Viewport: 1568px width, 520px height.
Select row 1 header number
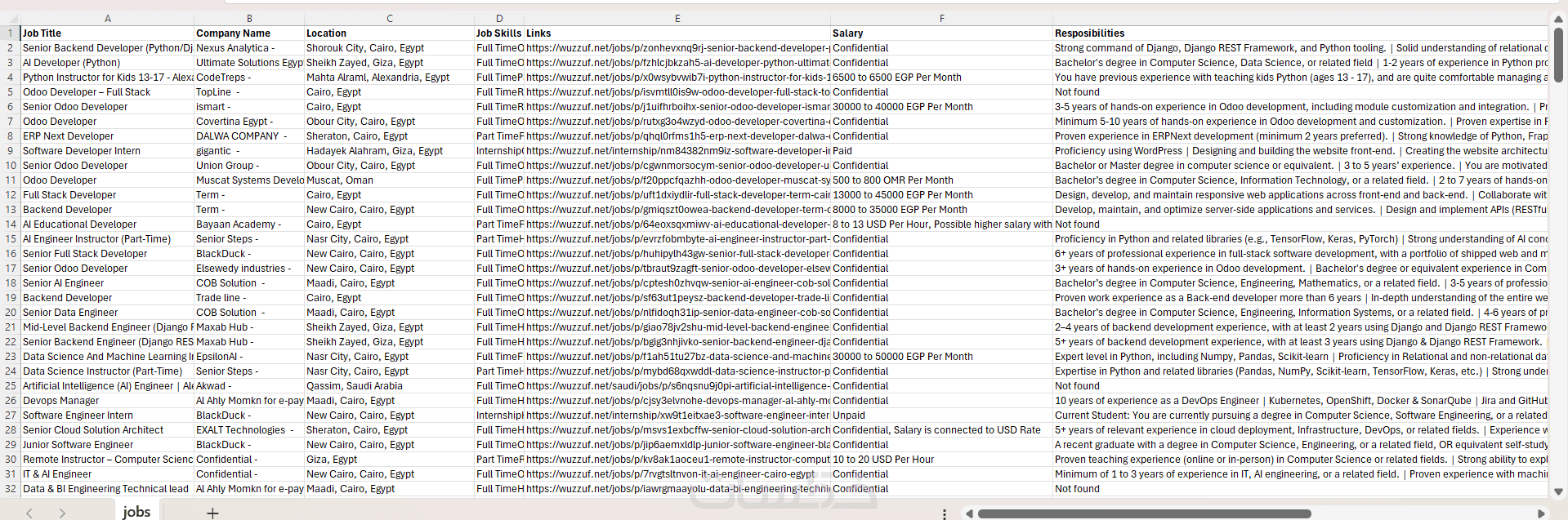tap(10, 33)
